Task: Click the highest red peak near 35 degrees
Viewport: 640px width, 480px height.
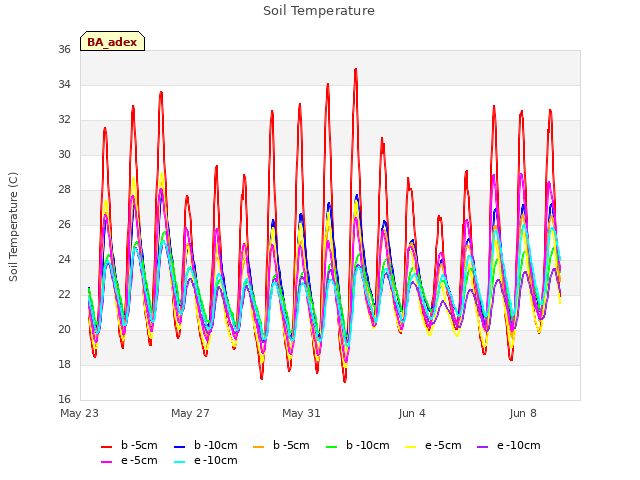Action: pyautogui.click(x=356, y=70)
